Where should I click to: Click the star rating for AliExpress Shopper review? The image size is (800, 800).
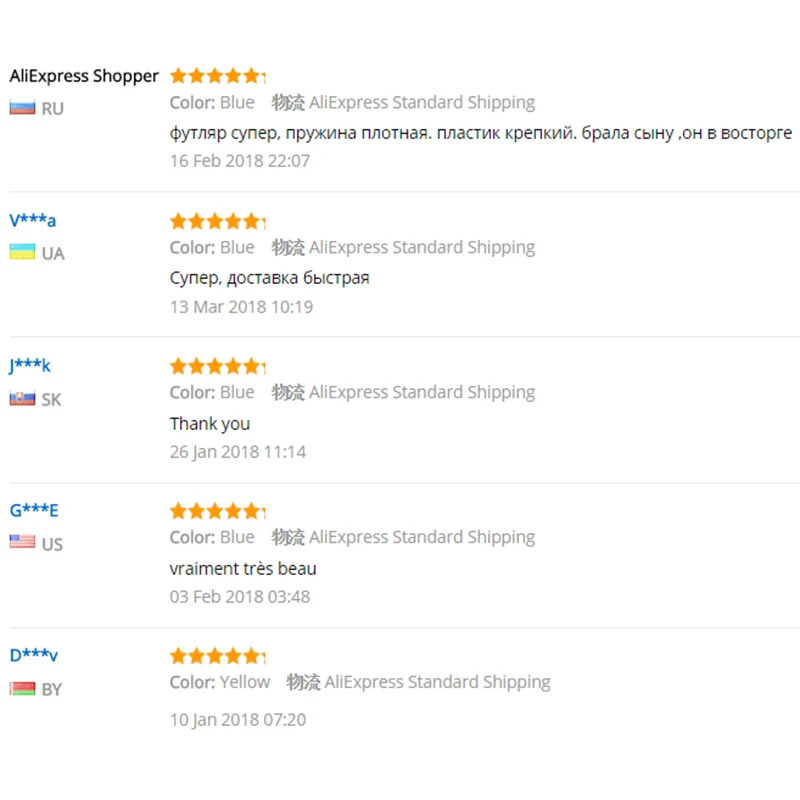[217, 76]
